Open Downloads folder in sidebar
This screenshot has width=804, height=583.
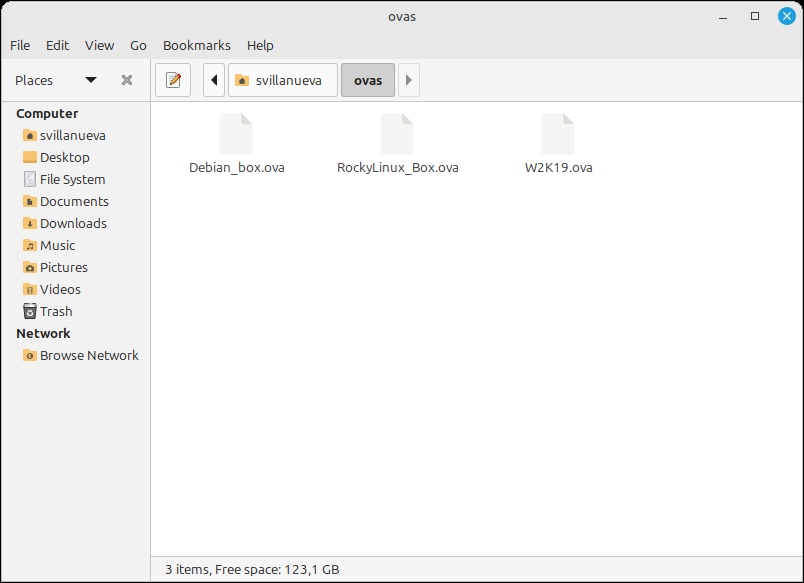point(65,224)
